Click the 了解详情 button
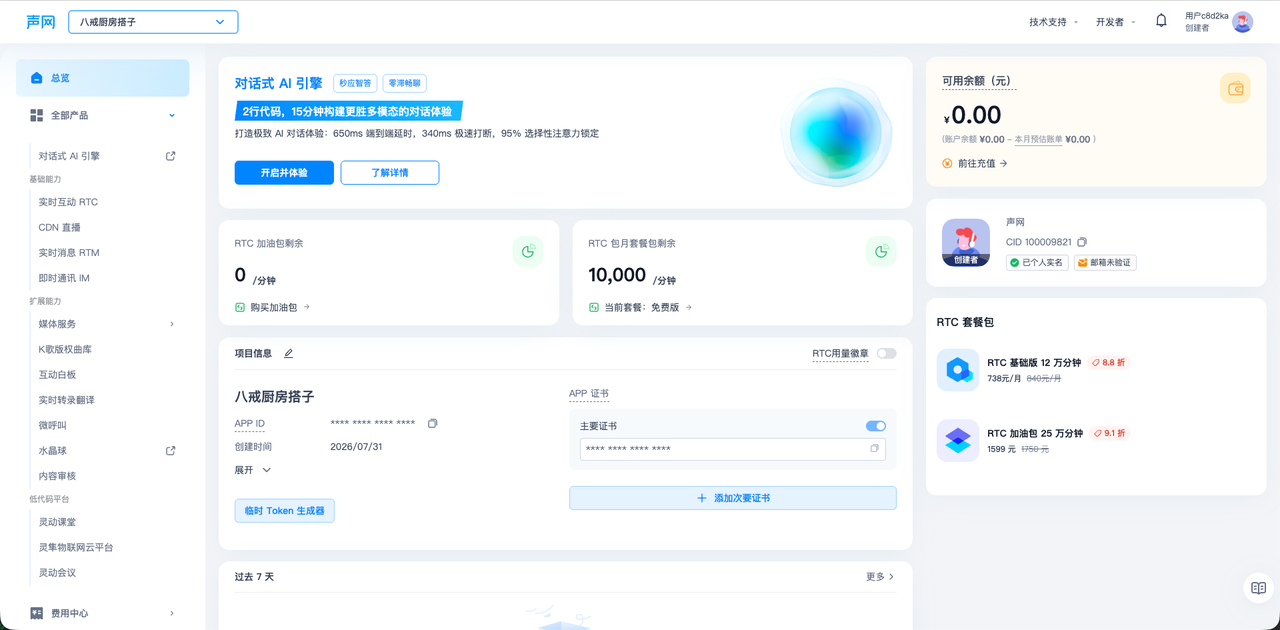Screen dimensions: 1280x630 click(390, 173)
